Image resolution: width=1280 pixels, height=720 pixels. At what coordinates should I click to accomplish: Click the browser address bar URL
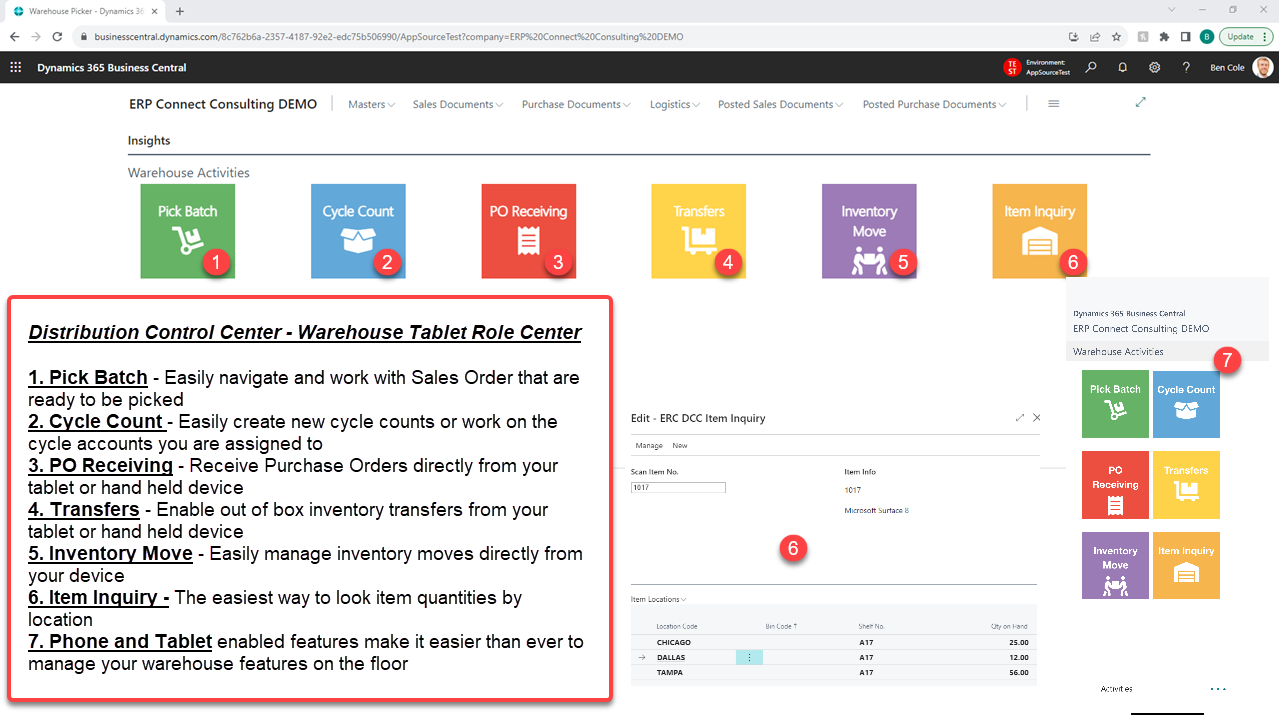[x=389, y=36]
